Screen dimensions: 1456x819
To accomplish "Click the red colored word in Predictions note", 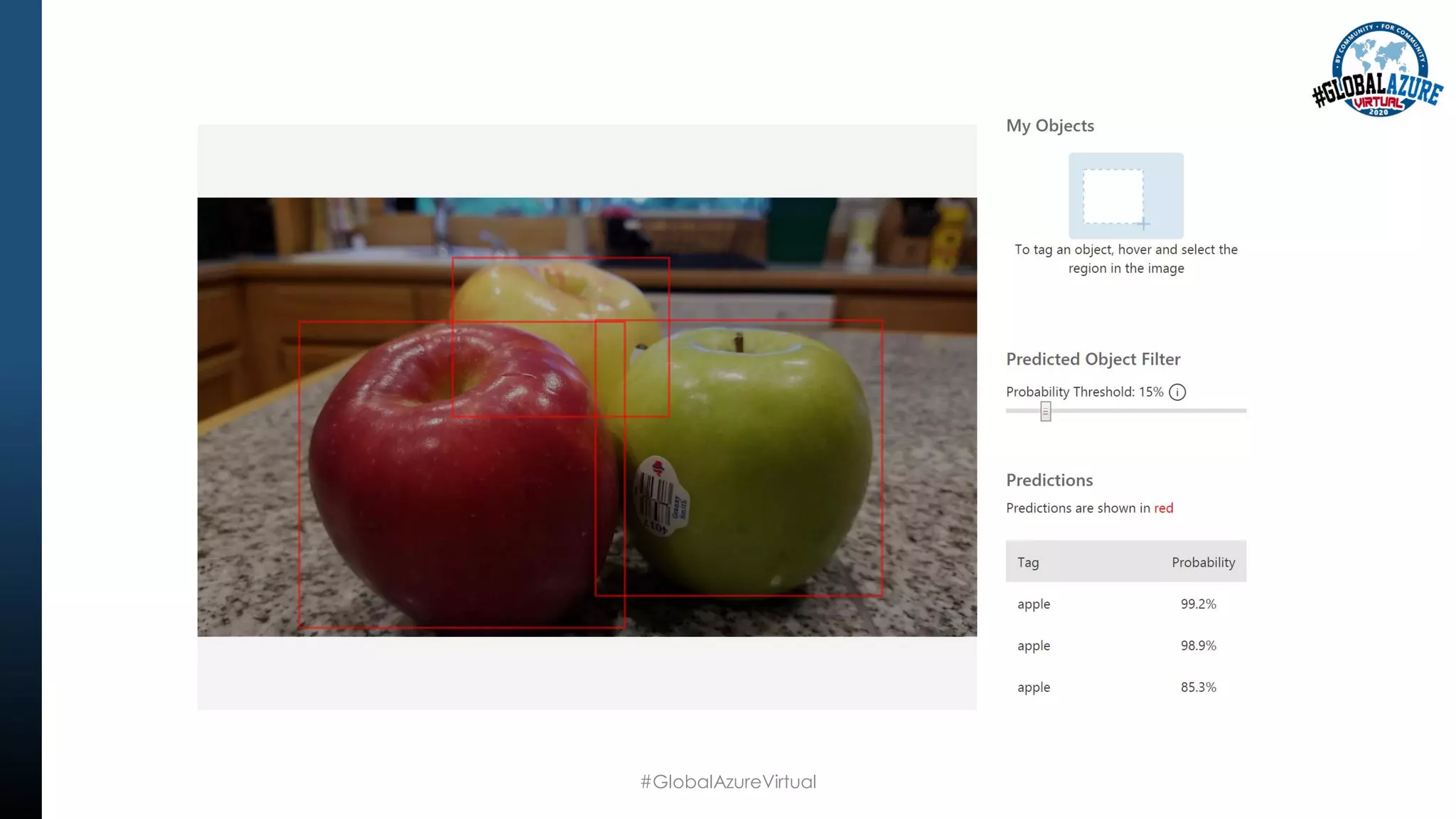I will coord(1163,508).
